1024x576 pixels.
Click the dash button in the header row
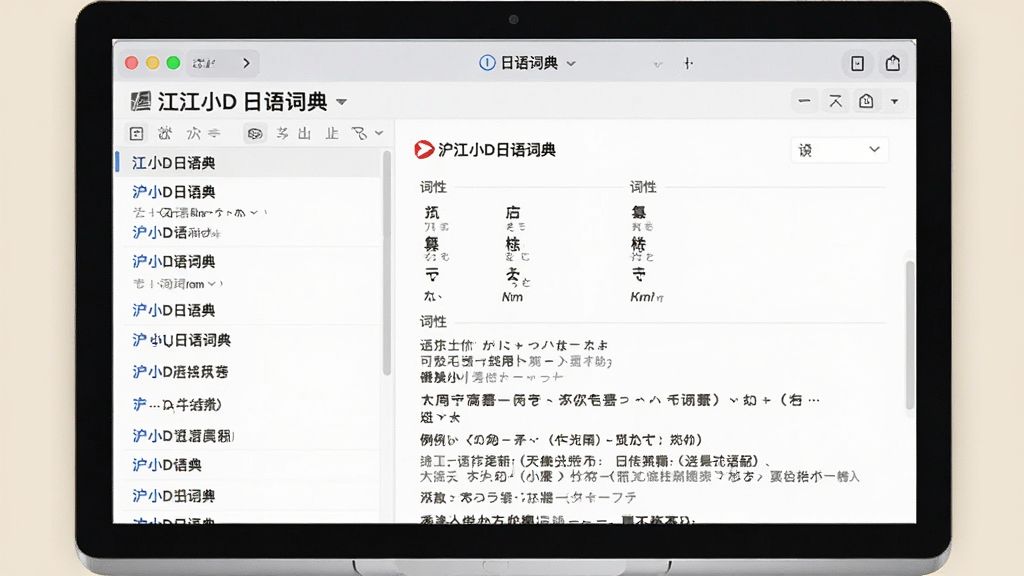[x=805, y=101]
